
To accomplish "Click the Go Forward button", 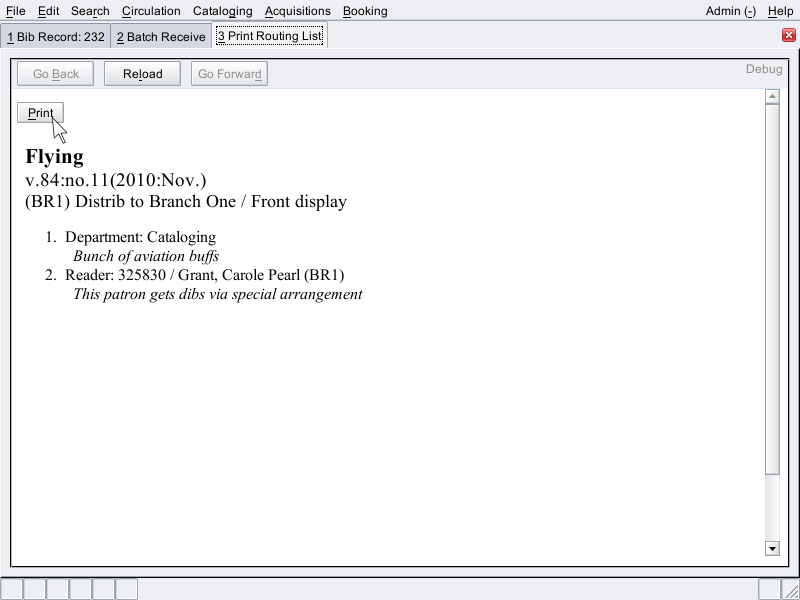I will click(x=229, y=73).
